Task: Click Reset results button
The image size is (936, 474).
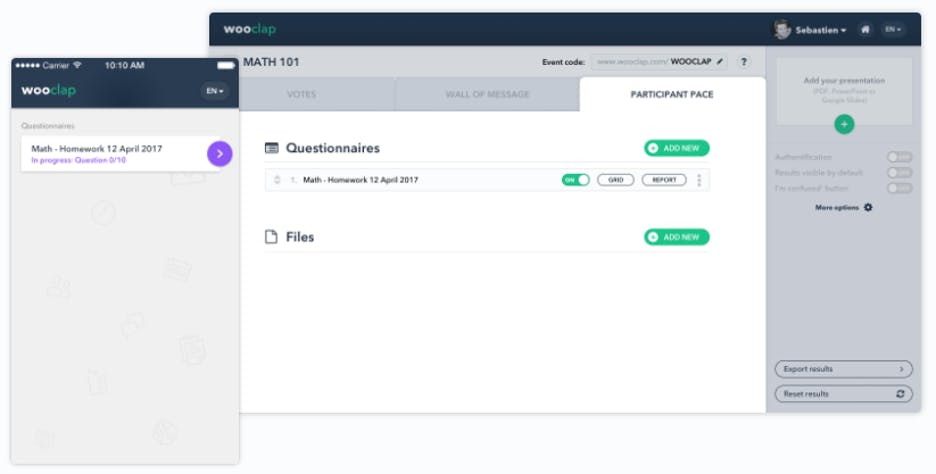Action: point(843,394)
